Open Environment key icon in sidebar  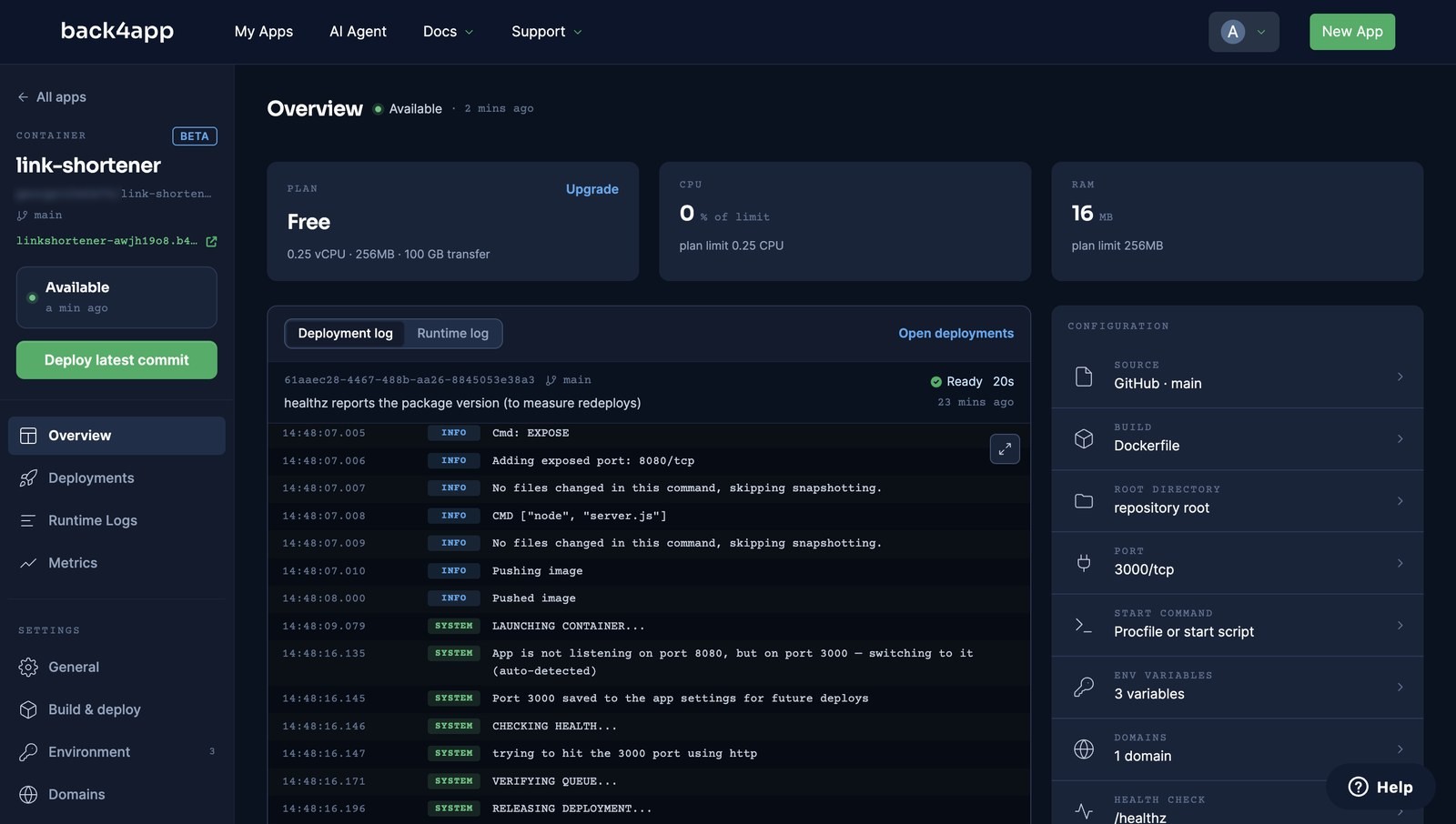coord(28,752)
